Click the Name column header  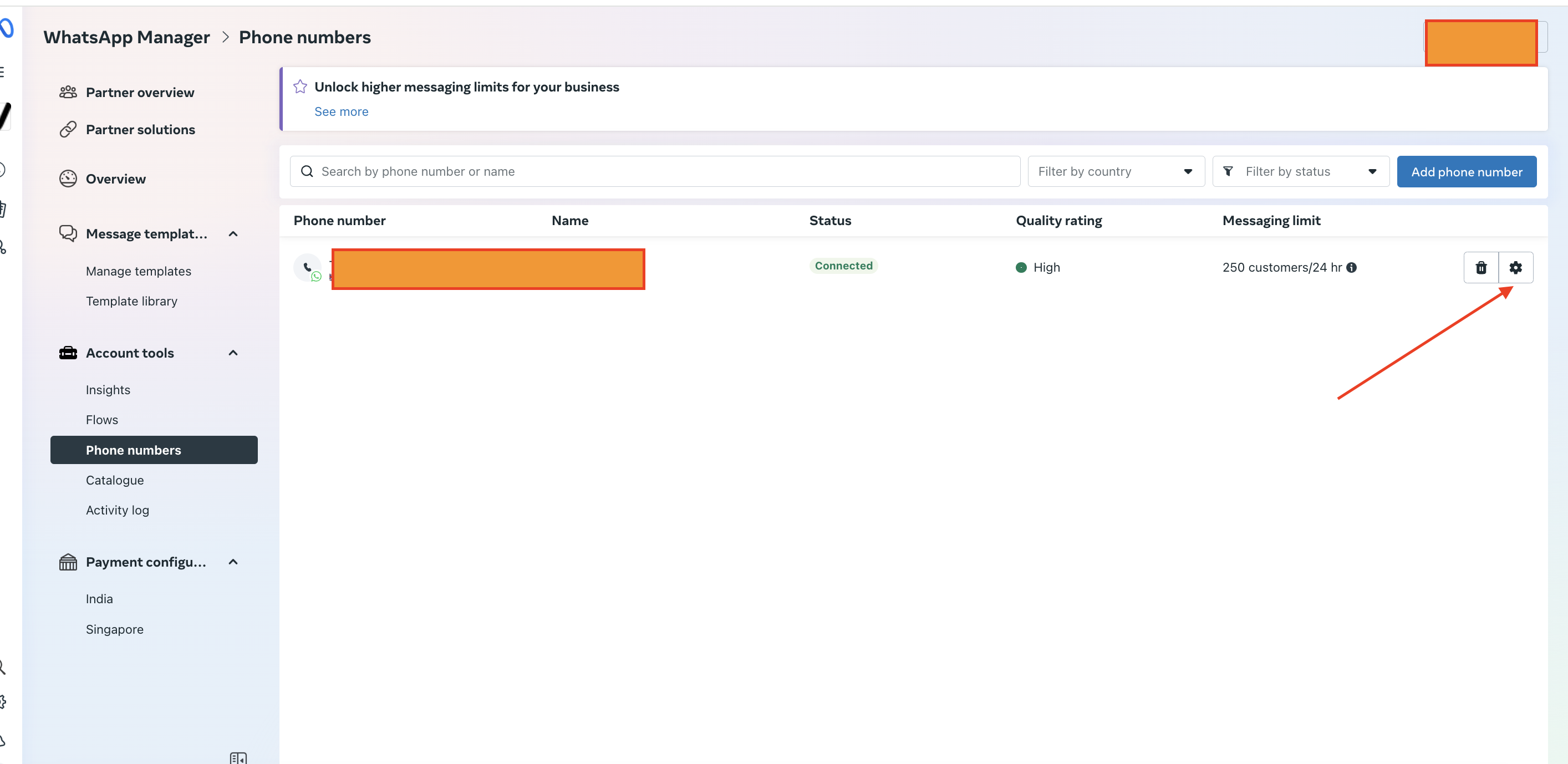coord(570,220)
